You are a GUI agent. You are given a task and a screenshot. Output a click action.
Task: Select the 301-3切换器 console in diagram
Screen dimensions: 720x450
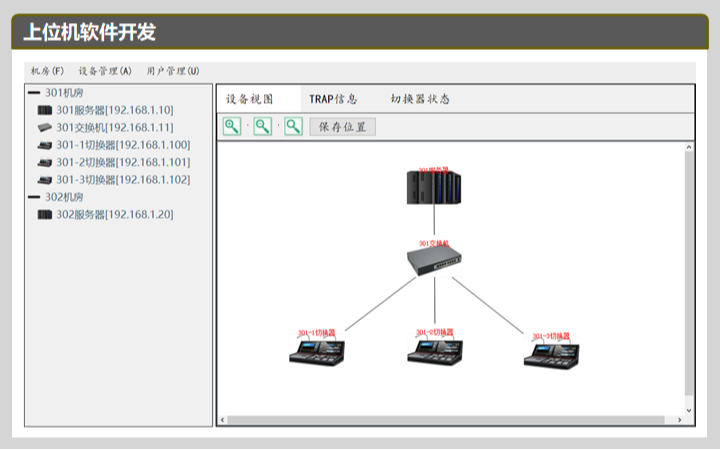[551, 355]
